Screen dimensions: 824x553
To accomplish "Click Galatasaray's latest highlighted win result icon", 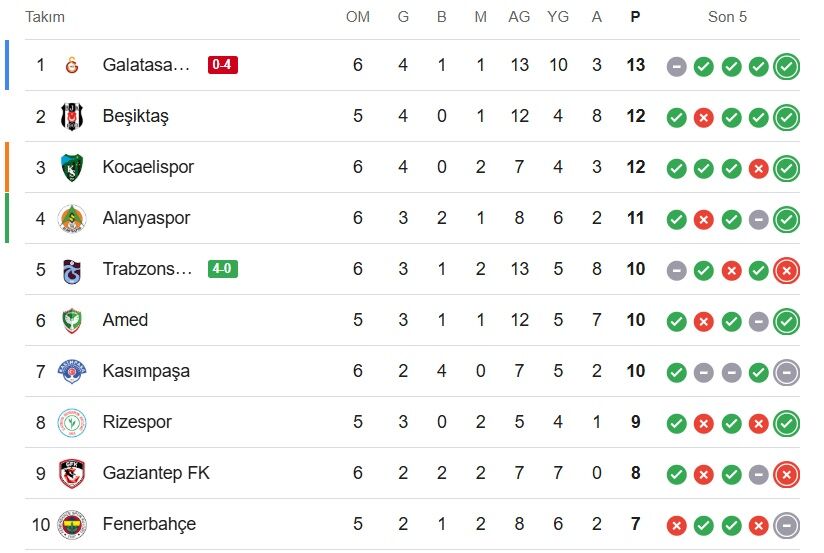I will pos(786,67).
